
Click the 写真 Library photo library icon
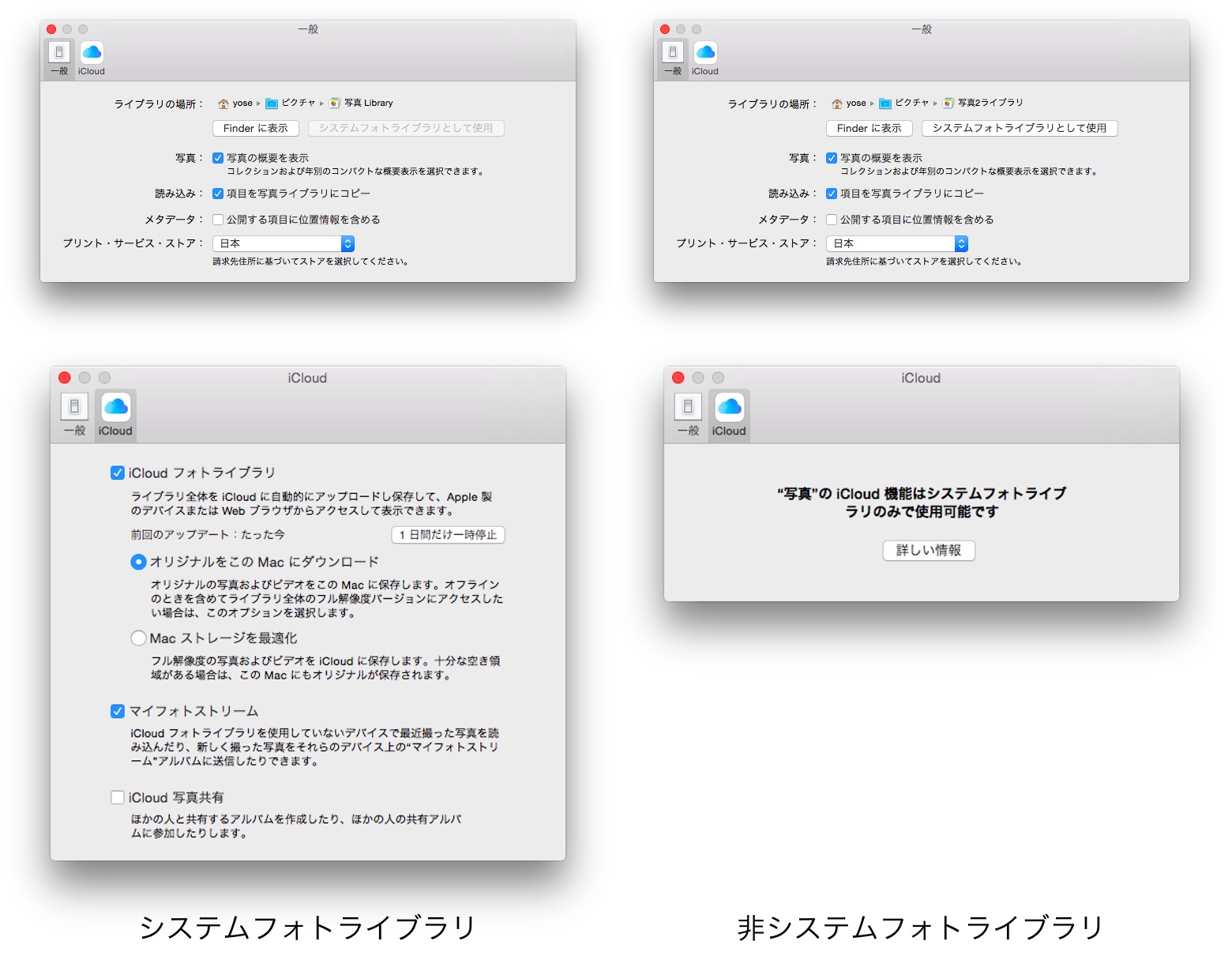[335, 104]
